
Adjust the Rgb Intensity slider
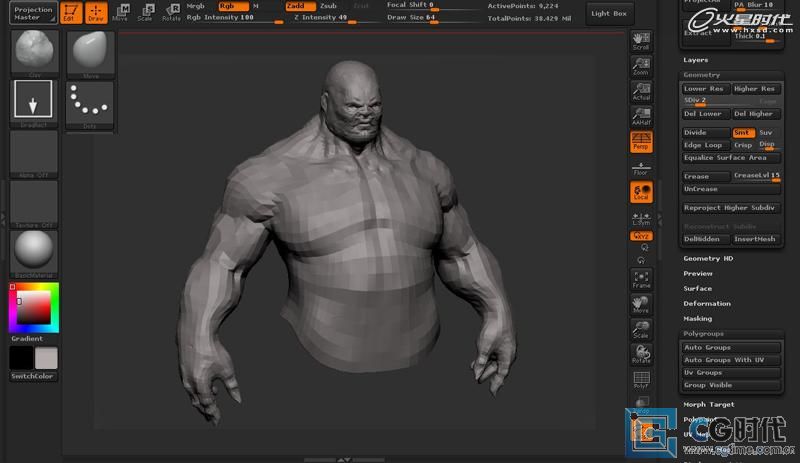click(x=235, y=18)
